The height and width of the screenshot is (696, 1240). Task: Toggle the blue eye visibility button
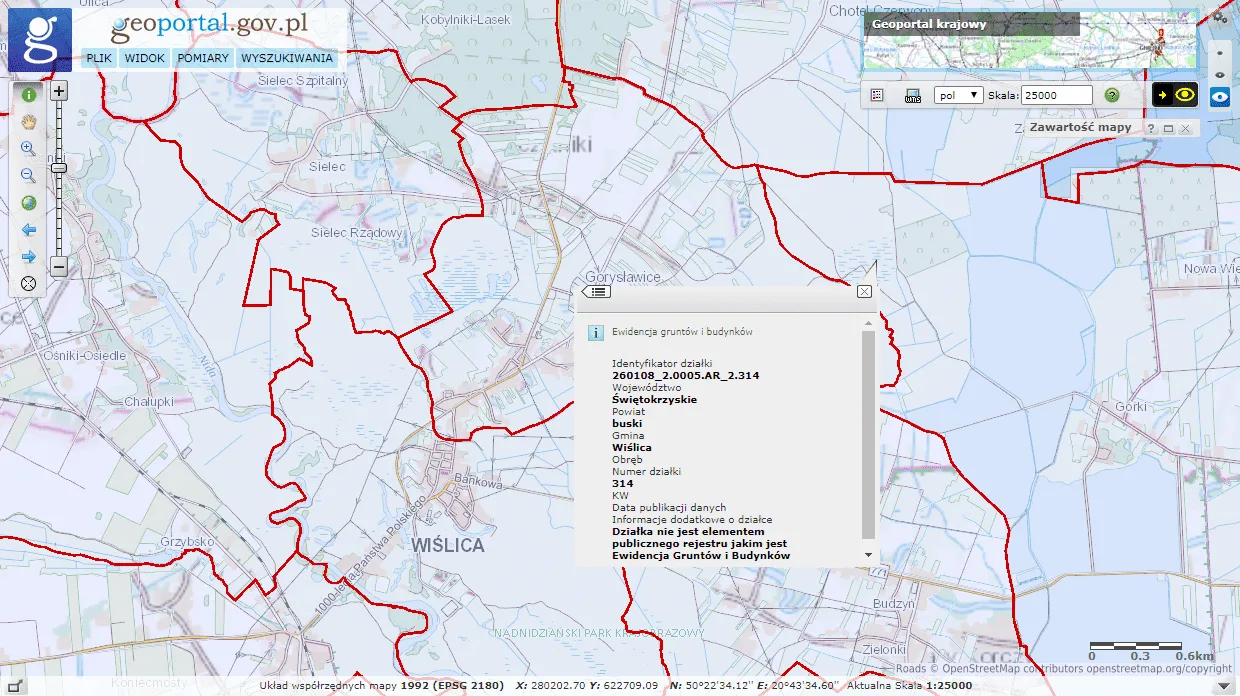click(x=1219, y=97)
